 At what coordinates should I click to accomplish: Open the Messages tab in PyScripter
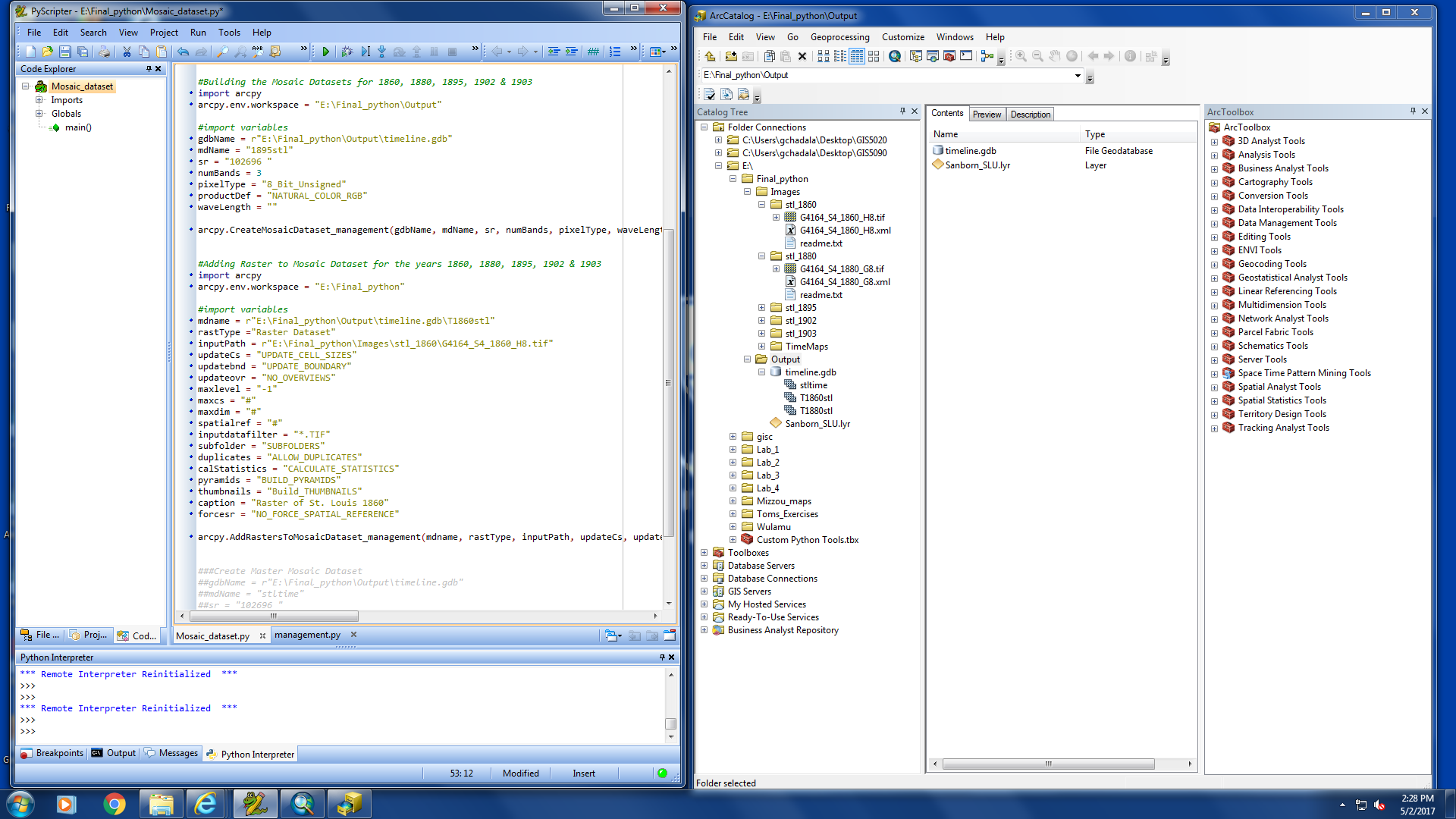(x=171, y=754)
